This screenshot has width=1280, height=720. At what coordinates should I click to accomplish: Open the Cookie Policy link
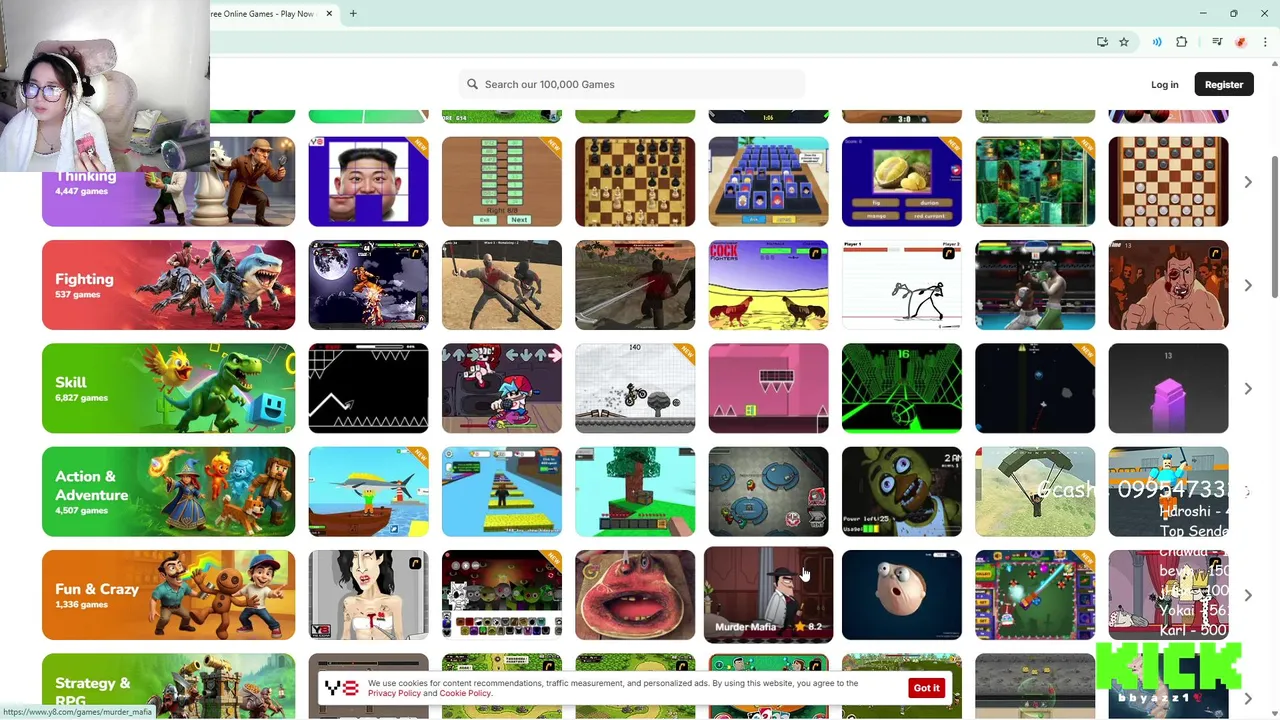[x=465, y=693]
